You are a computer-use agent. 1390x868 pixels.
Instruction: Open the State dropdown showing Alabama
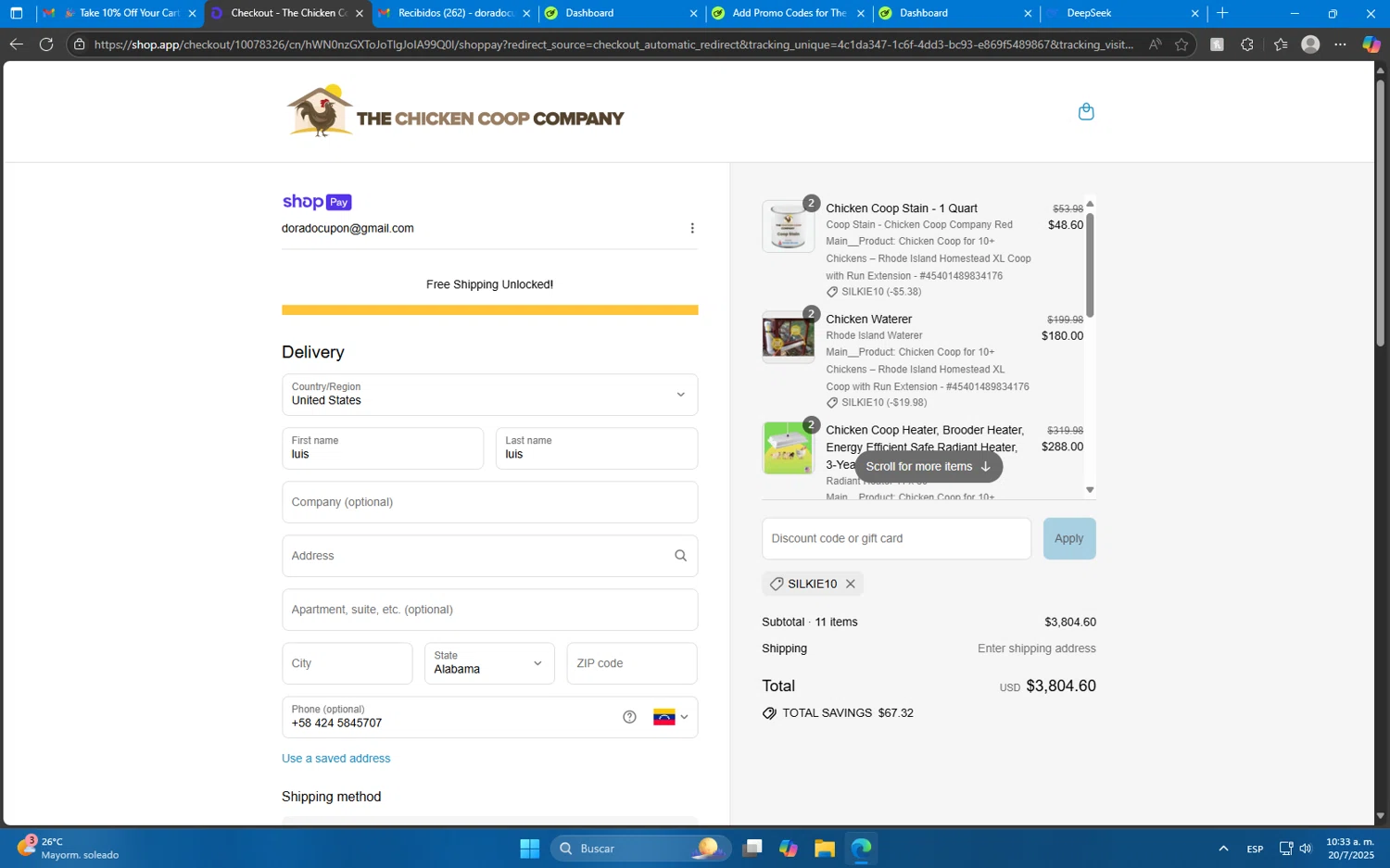coord(489,663)
